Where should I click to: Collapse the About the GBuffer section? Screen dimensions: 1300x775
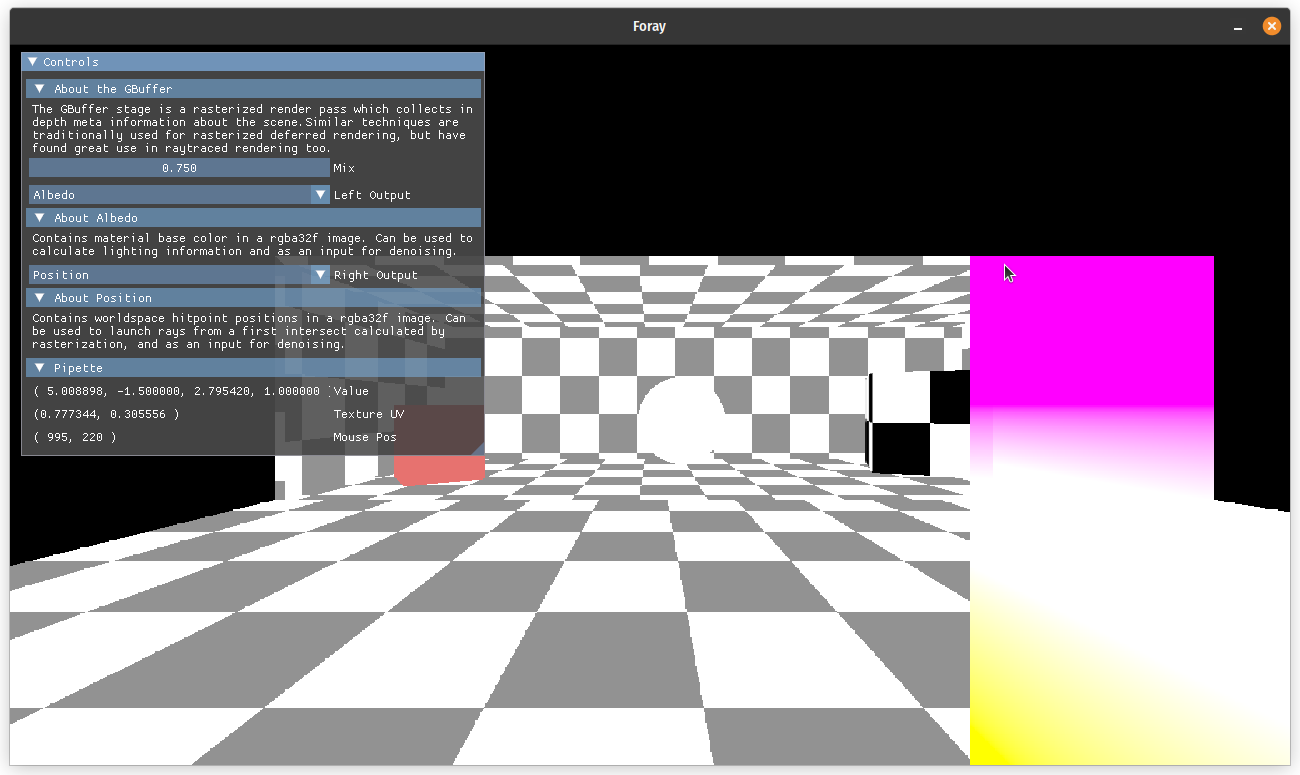[253, 89]
